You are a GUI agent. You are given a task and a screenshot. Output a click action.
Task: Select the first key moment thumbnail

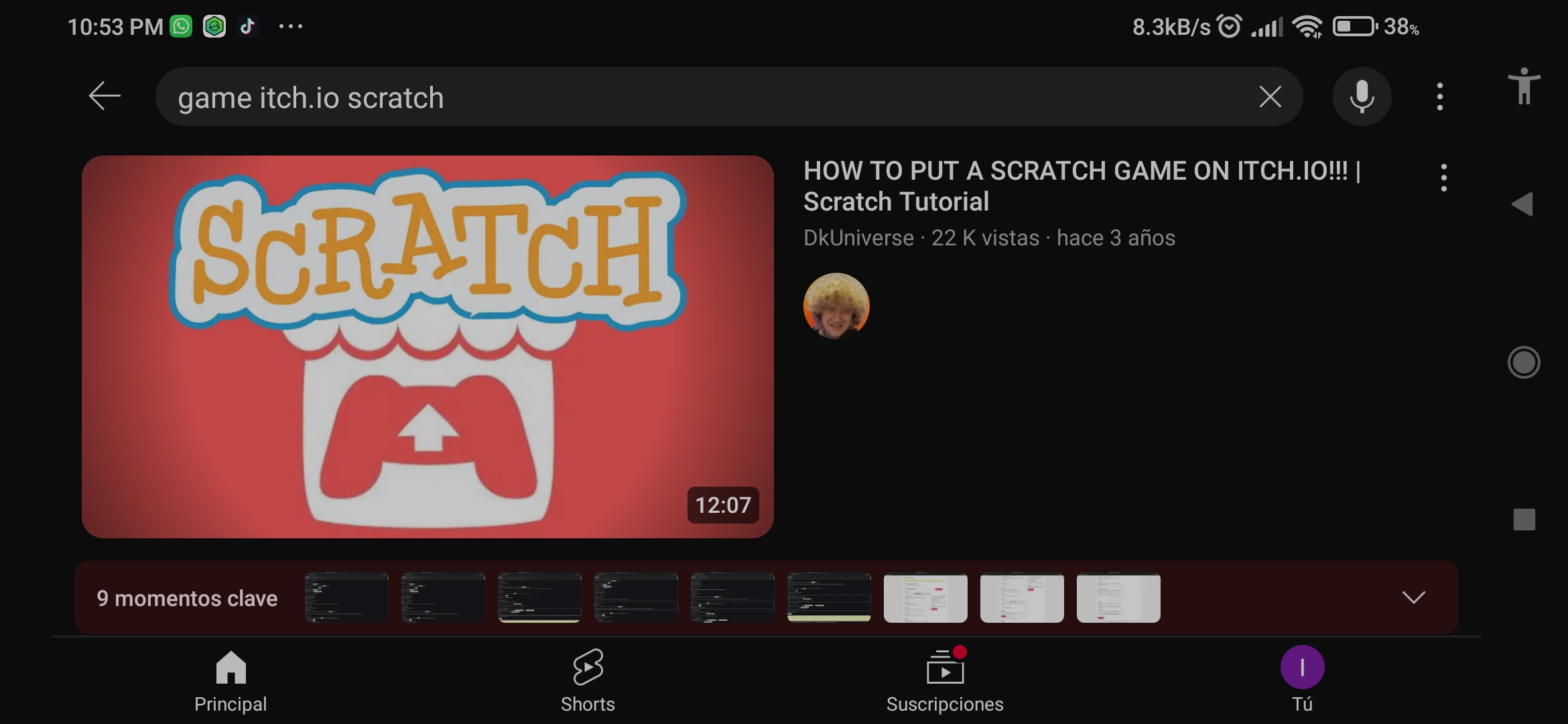(x=346, y=597)
